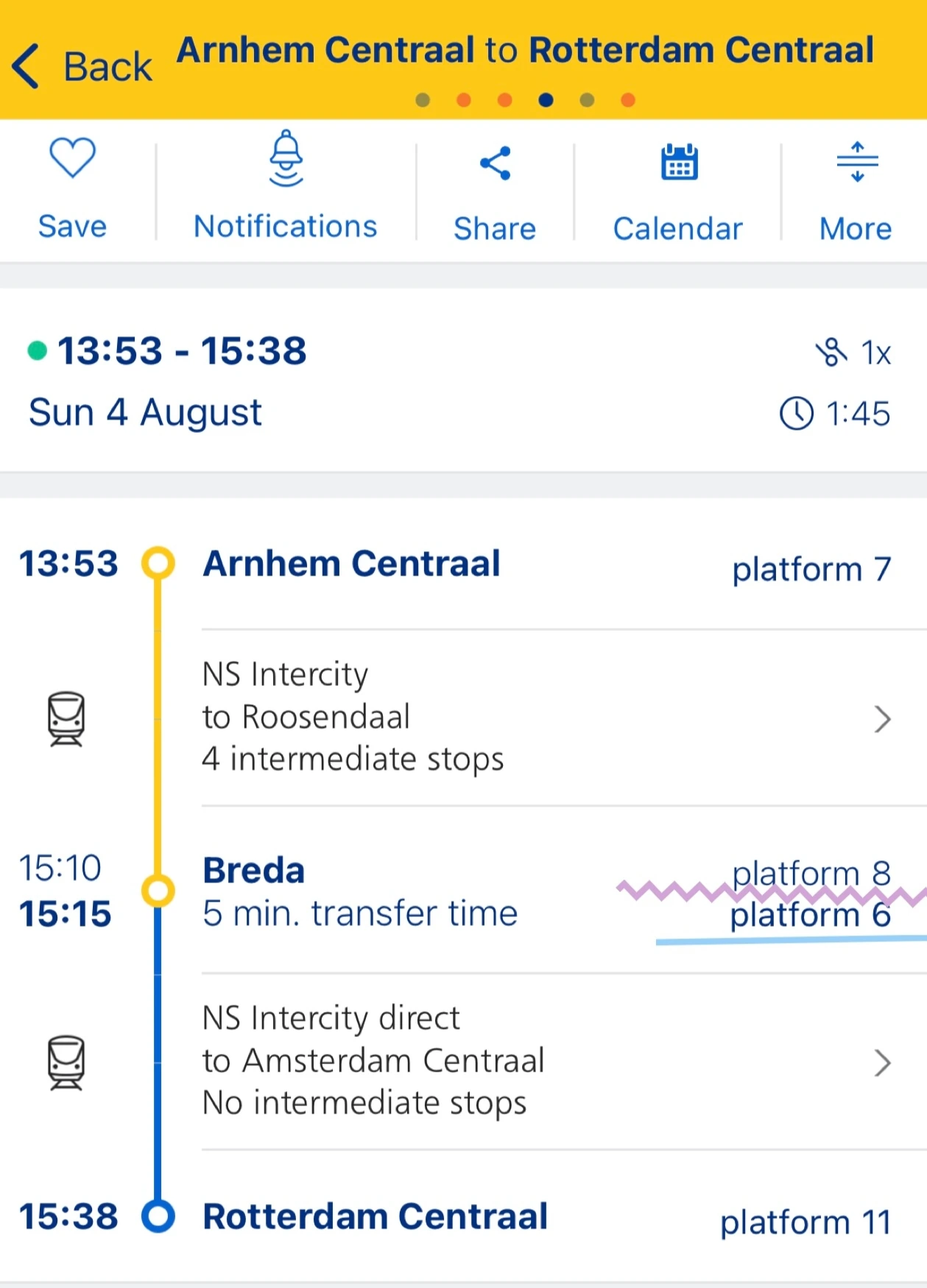This screenshot has width=927, height=1288.
Task: Tap the back arrow chevron
Action: click(x=27, y=66)
